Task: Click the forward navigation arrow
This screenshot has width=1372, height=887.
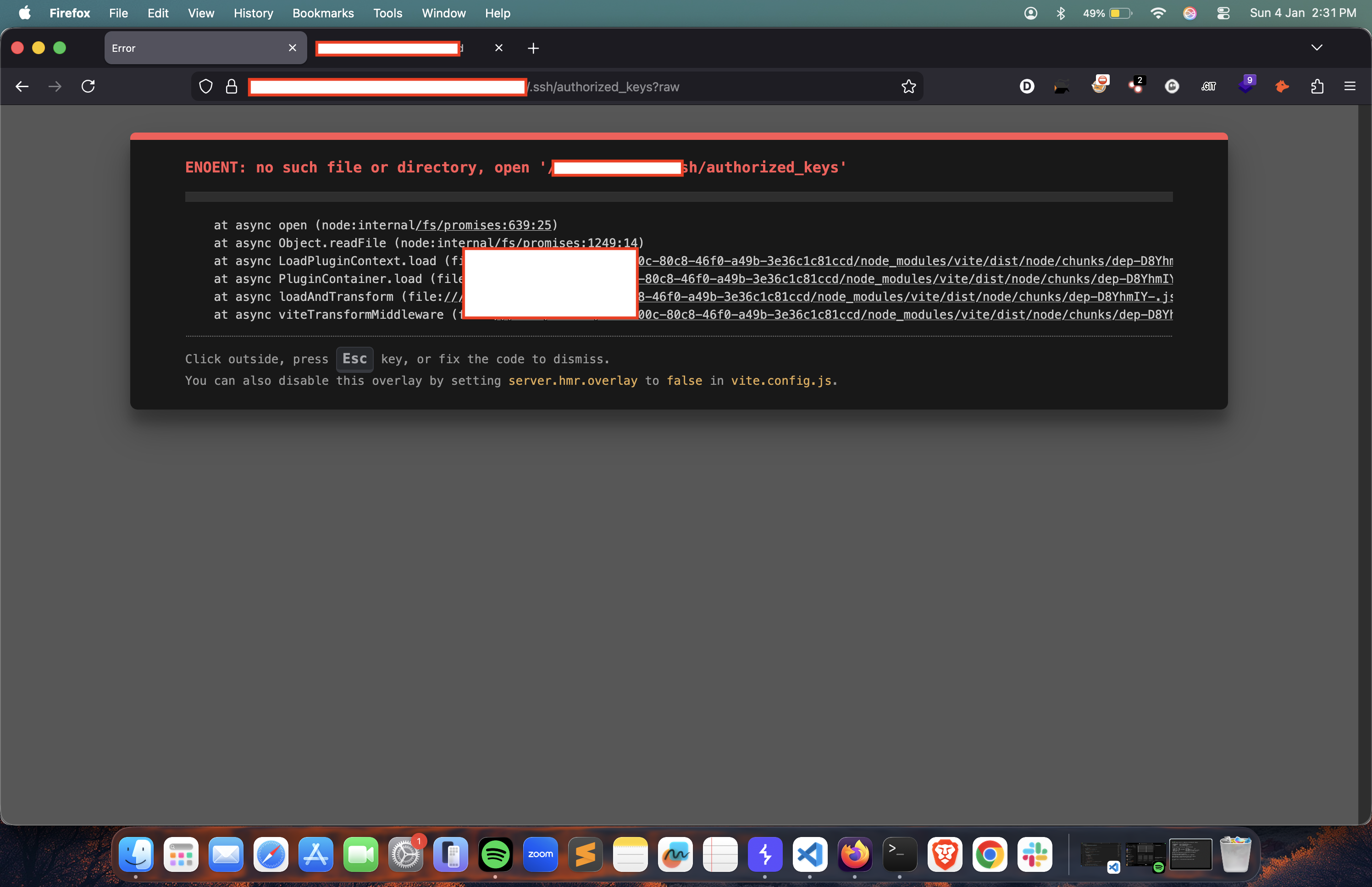Action: coord(55,86)
